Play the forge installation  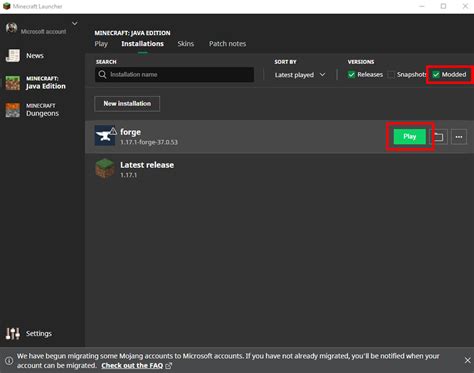tap(410, 137)
